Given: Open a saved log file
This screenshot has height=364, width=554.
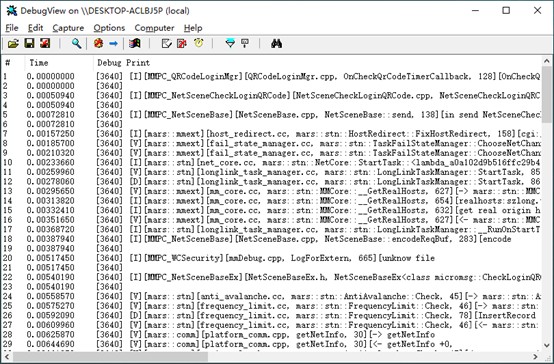Looking at the screenshot, I should (x=13, y=43).
